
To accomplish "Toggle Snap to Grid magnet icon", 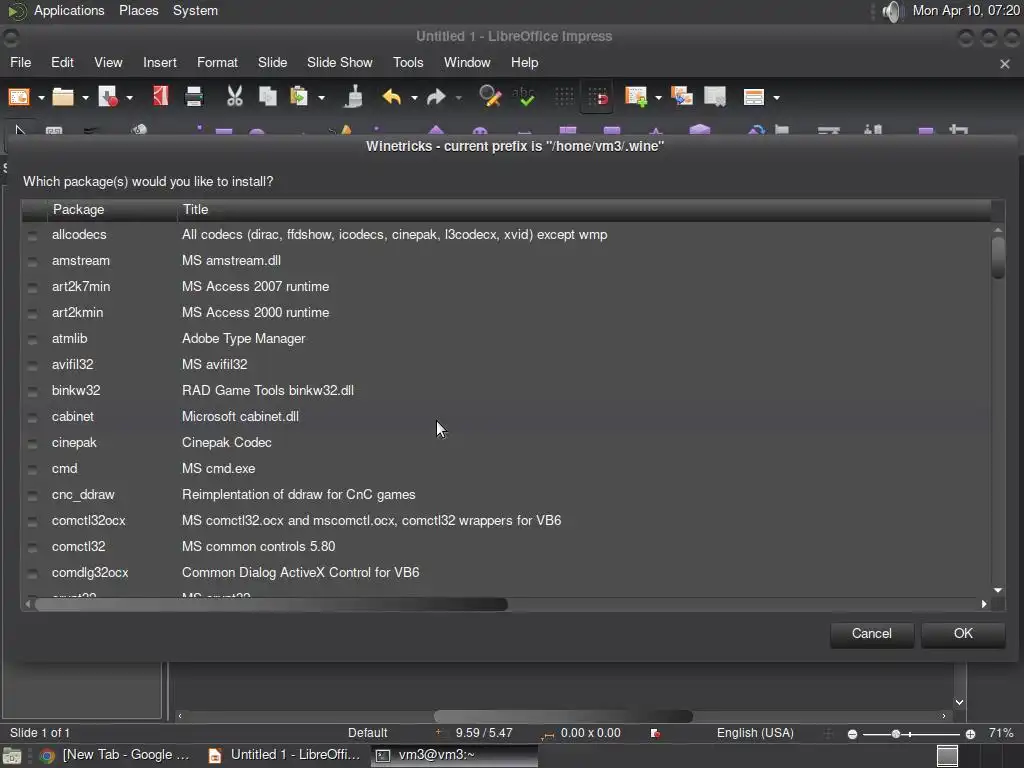I will pyautogui.click(x=598, y=97).
